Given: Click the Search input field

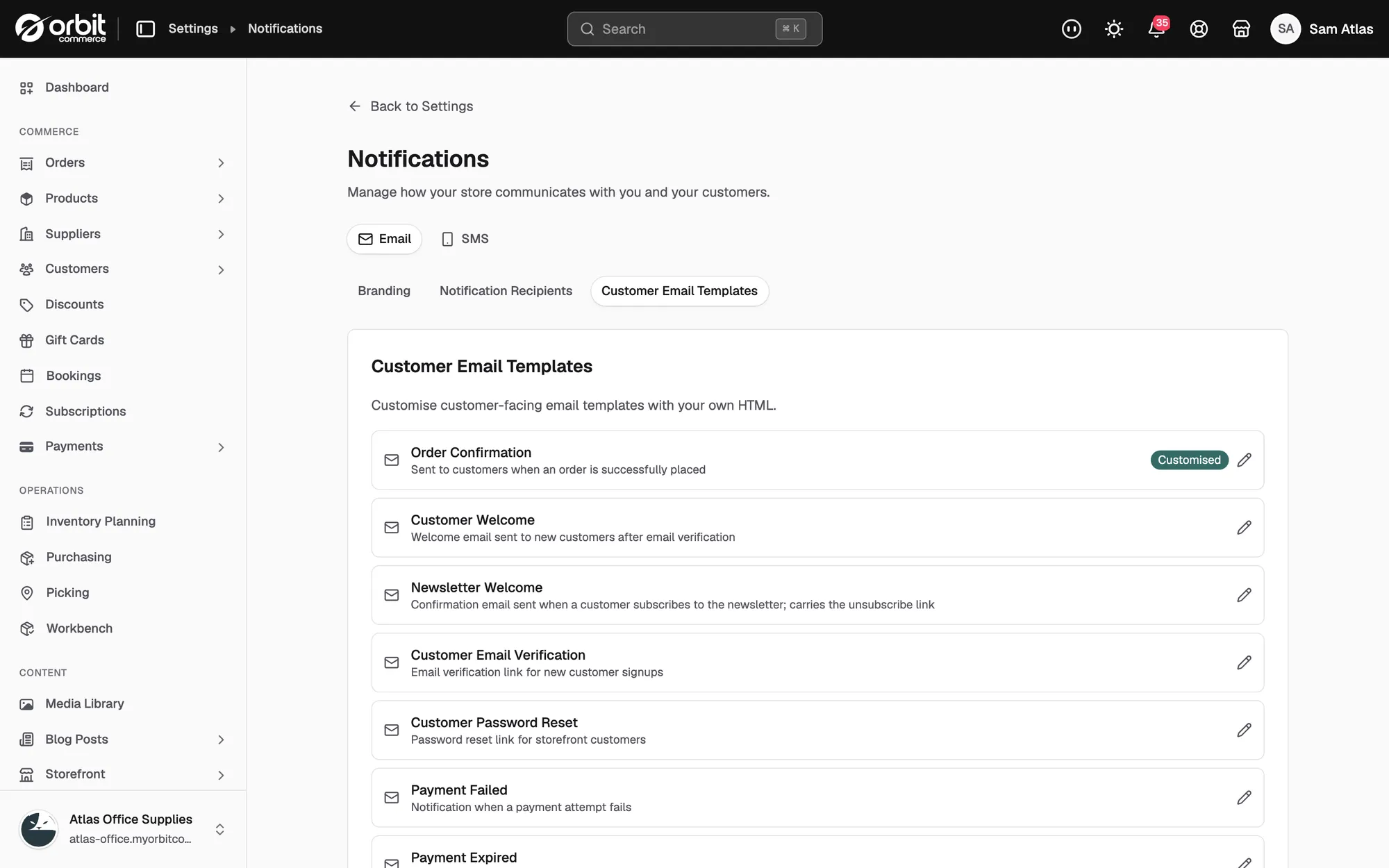Looking at the screenshot, I should pos(694,29).
